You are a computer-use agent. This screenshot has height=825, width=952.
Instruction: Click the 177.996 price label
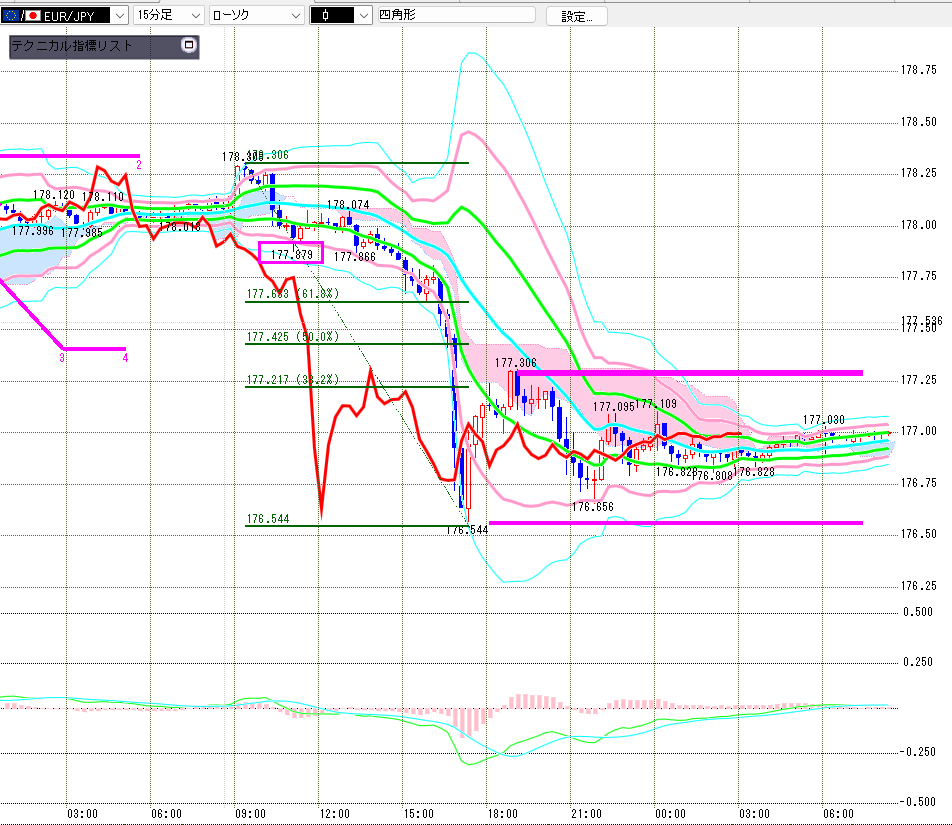[x=33, y=231]
